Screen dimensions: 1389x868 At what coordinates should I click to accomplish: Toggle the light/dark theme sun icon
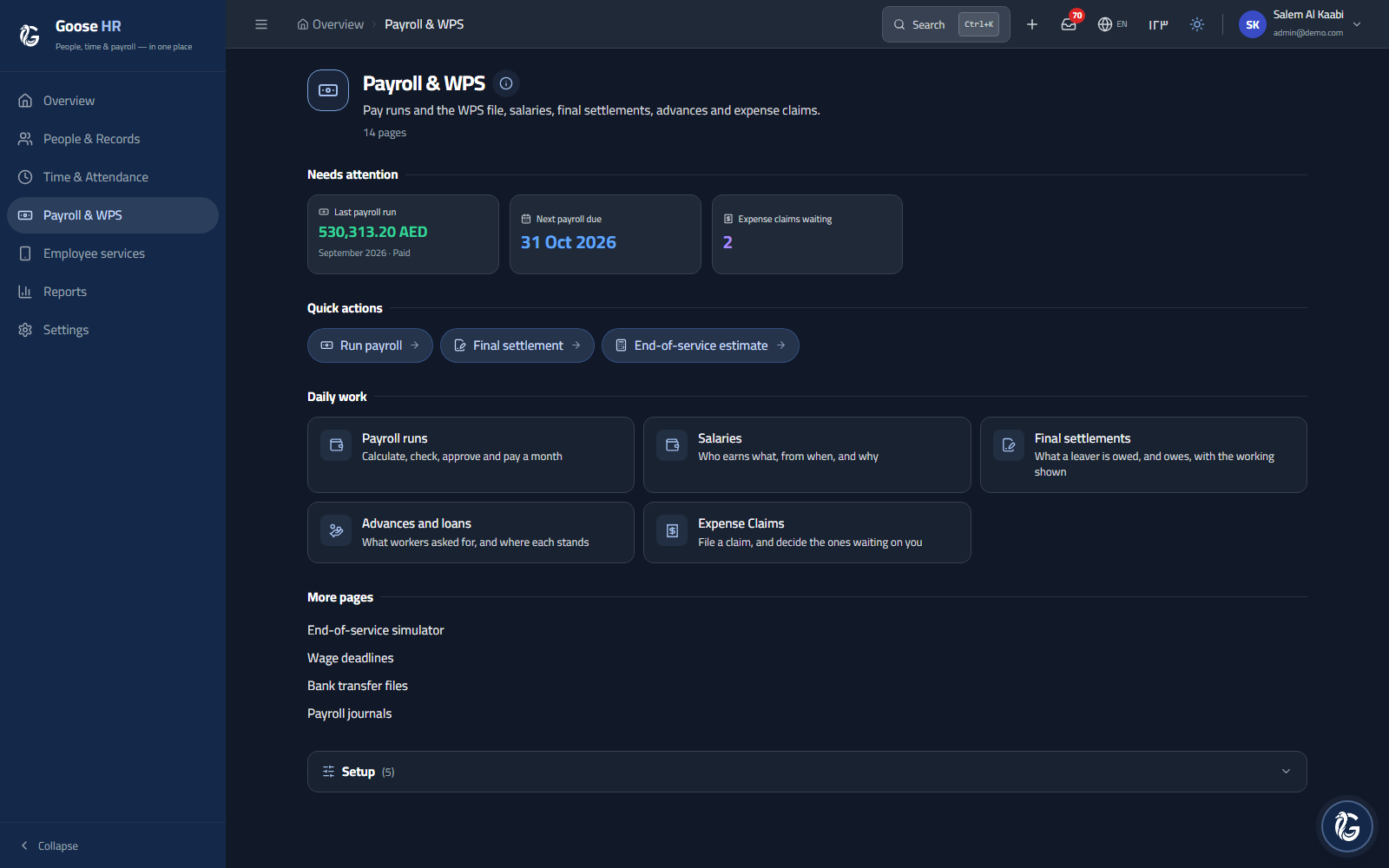(1197, 24)
